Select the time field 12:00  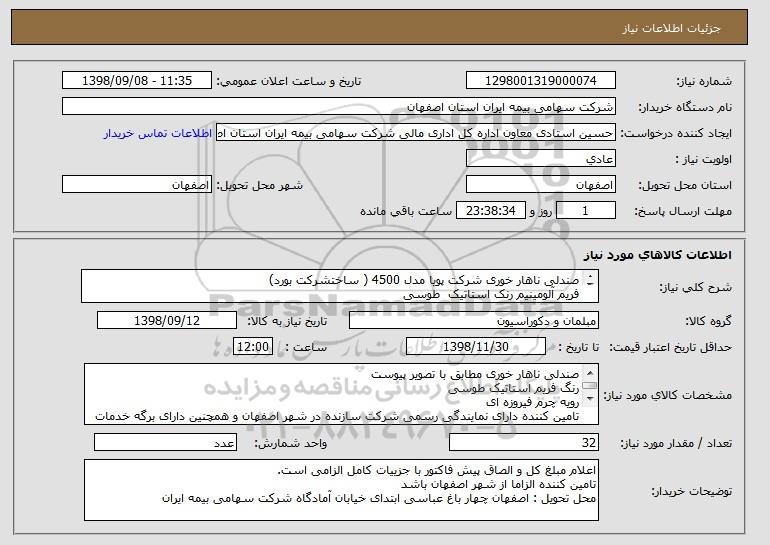[253, 347]
